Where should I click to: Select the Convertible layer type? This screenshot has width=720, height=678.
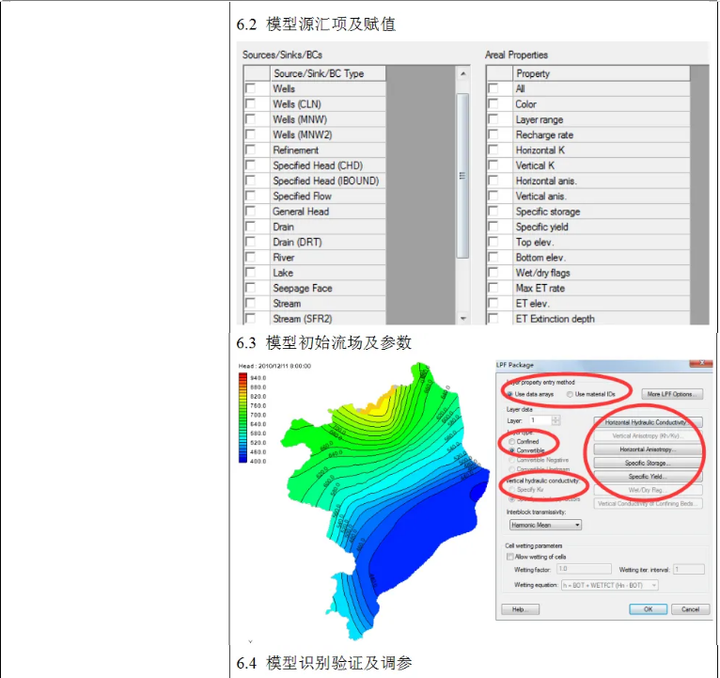tap(512, 450)
